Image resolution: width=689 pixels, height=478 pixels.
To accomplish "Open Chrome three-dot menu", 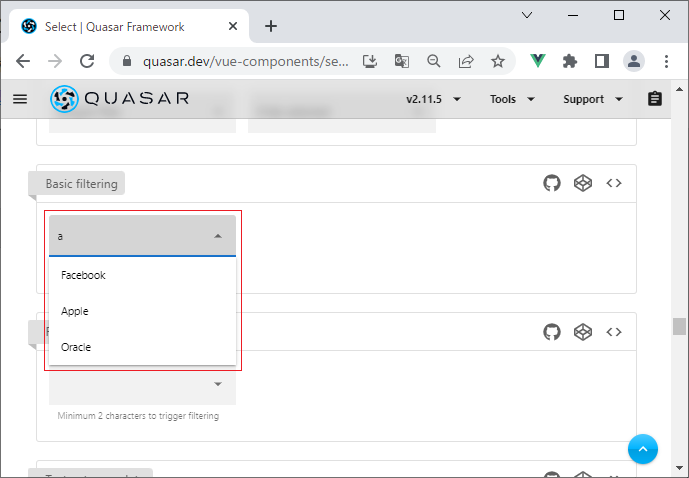I will (666, 61).
